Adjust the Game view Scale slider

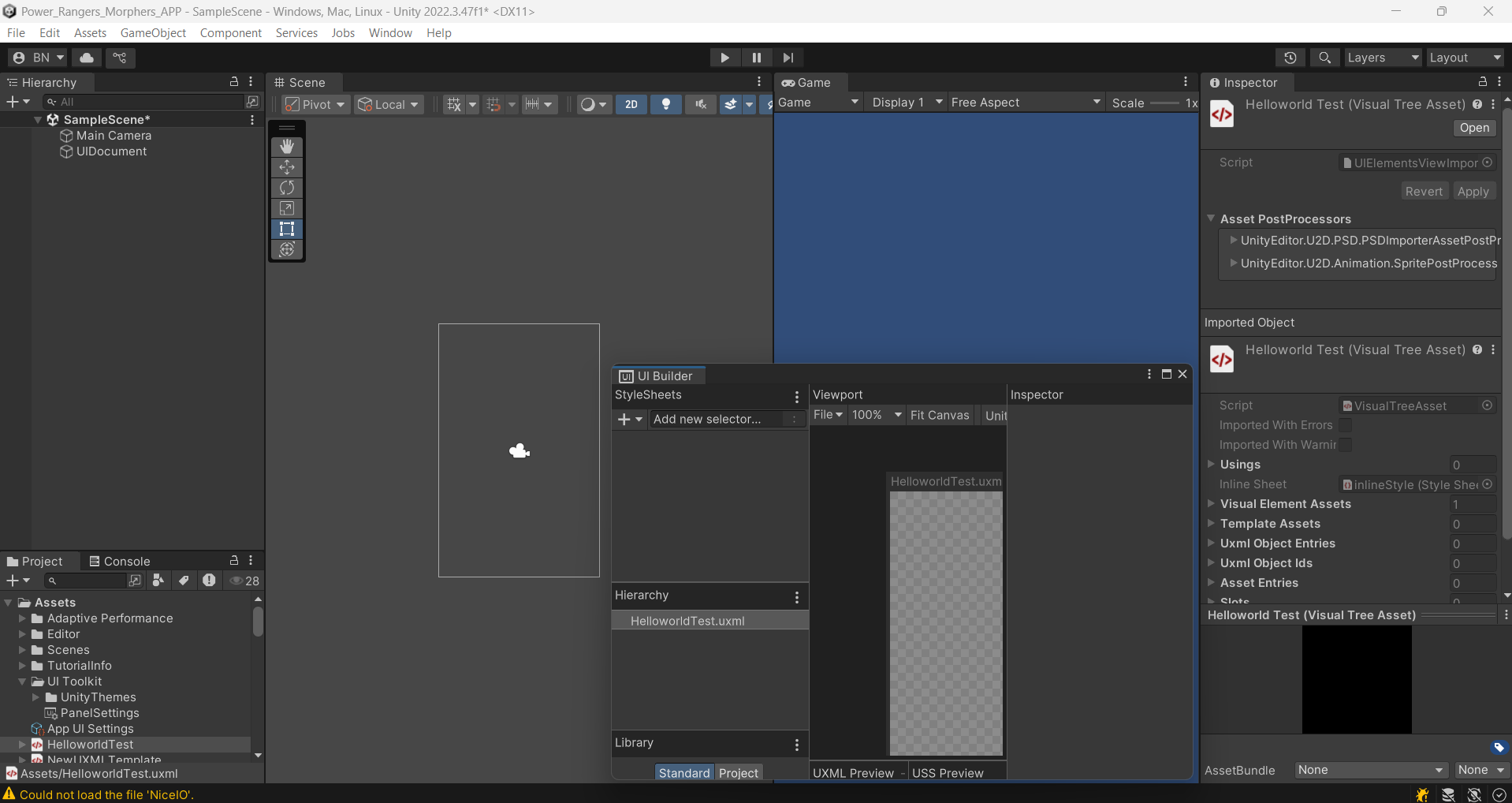pos(1165,103)
